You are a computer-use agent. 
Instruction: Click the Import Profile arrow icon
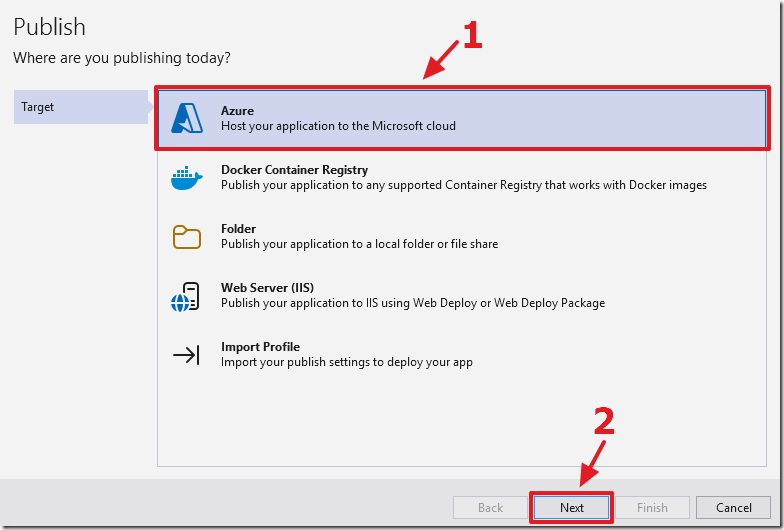pos(187,355)
